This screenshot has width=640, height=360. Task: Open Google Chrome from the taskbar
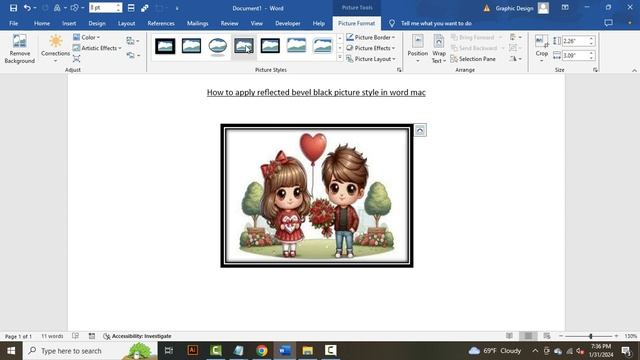point(262,350)
